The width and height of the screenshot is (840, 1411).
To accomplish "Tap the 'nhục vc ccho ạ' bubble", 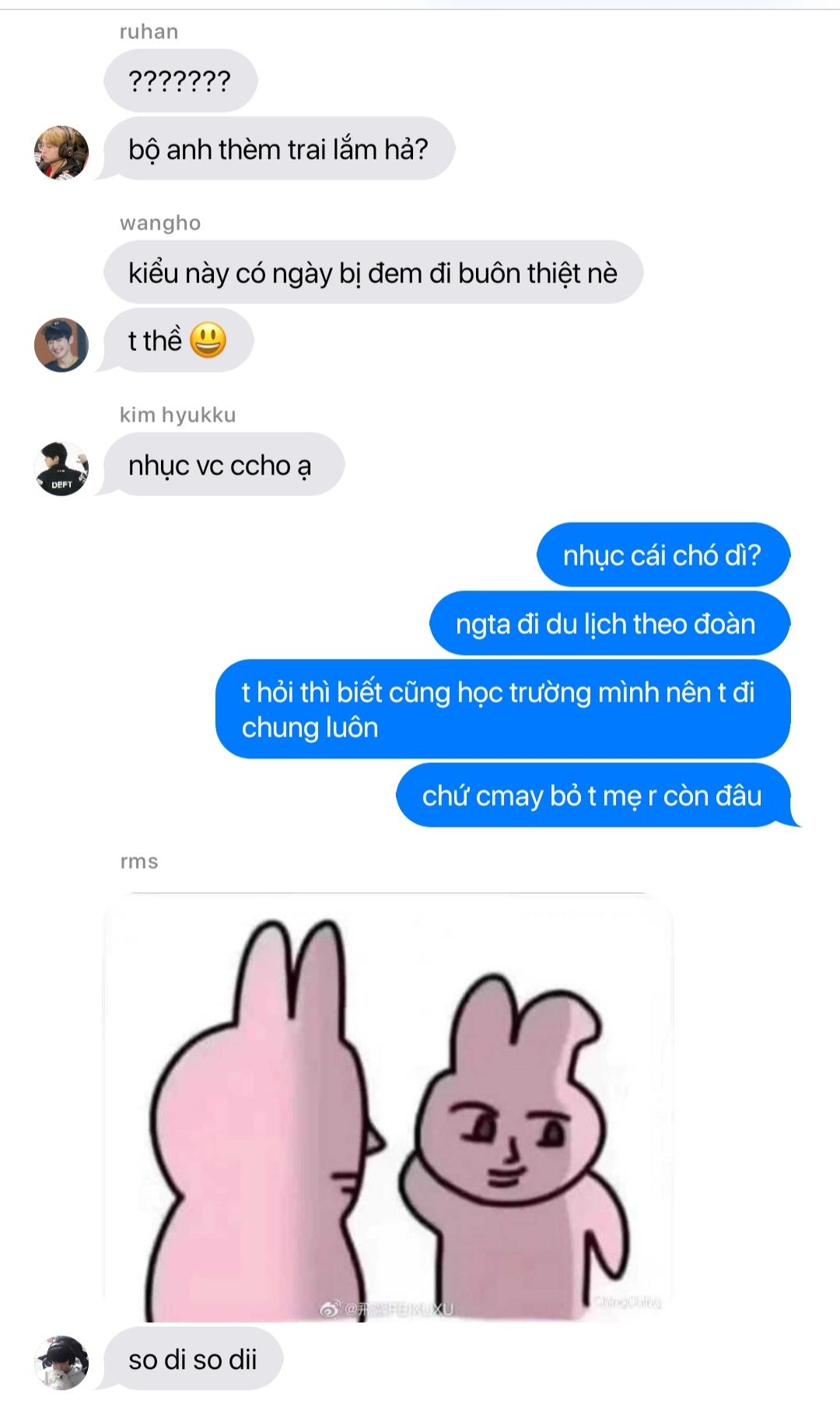I will pos(224,464).
